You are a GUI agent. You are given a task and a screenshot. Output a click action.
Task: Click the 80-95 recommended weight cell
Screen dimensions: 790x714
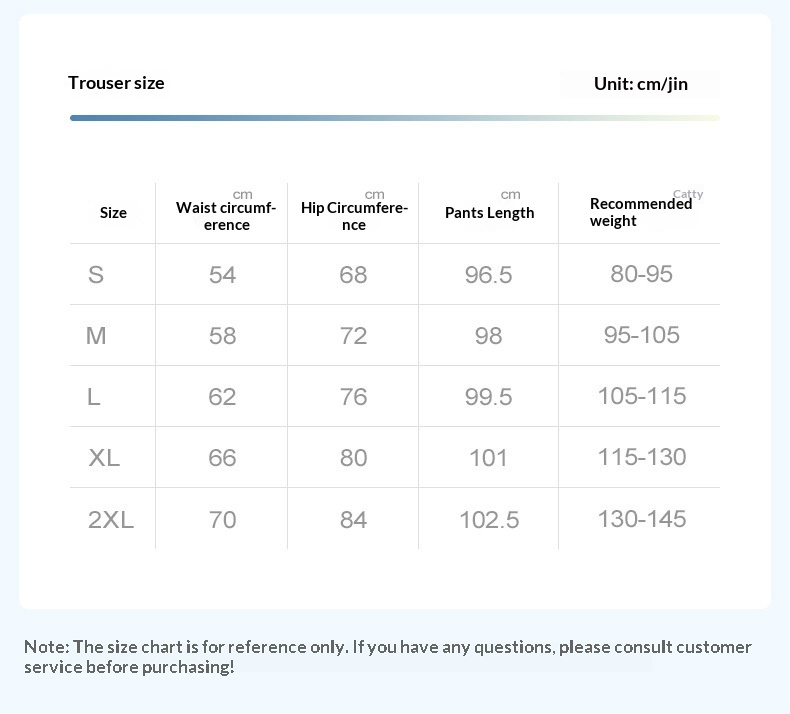click(641, 274)
